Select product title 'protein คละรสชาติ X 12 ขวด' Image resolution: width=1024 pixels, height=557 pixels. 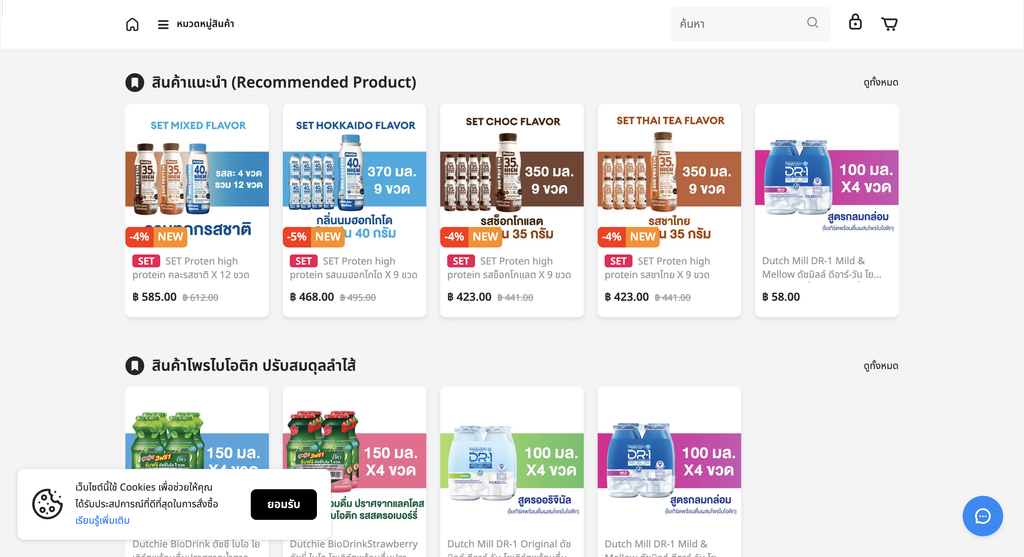click(191, 275)
